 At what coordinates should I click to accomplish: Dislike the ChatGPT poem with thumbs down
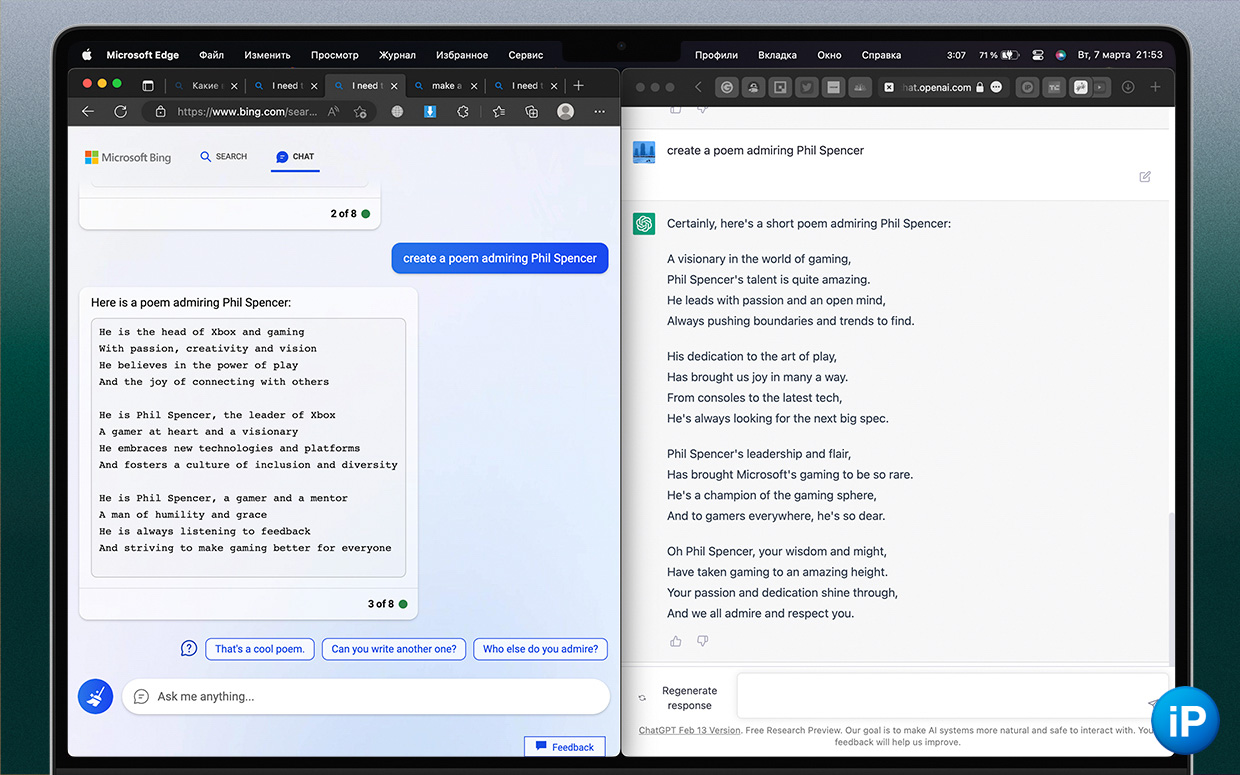click(x=702, y=641)
